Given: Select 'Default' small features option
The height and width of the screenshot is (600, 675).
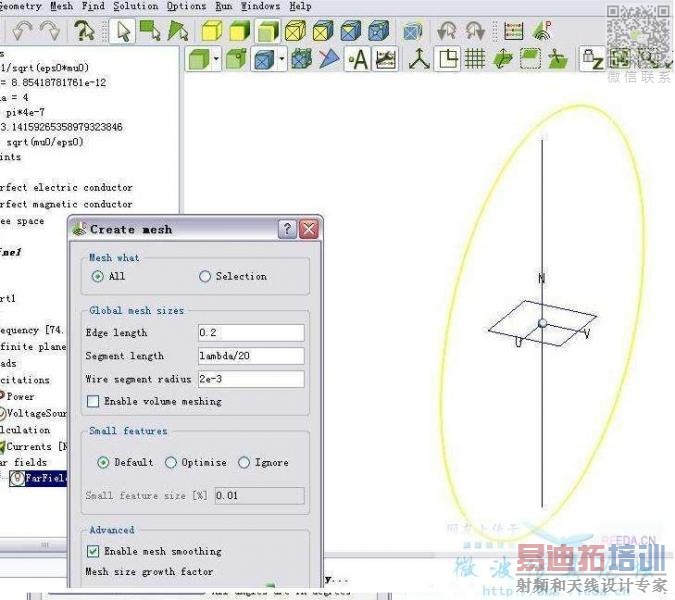Looking at the screenshot, I should point(103,463).
